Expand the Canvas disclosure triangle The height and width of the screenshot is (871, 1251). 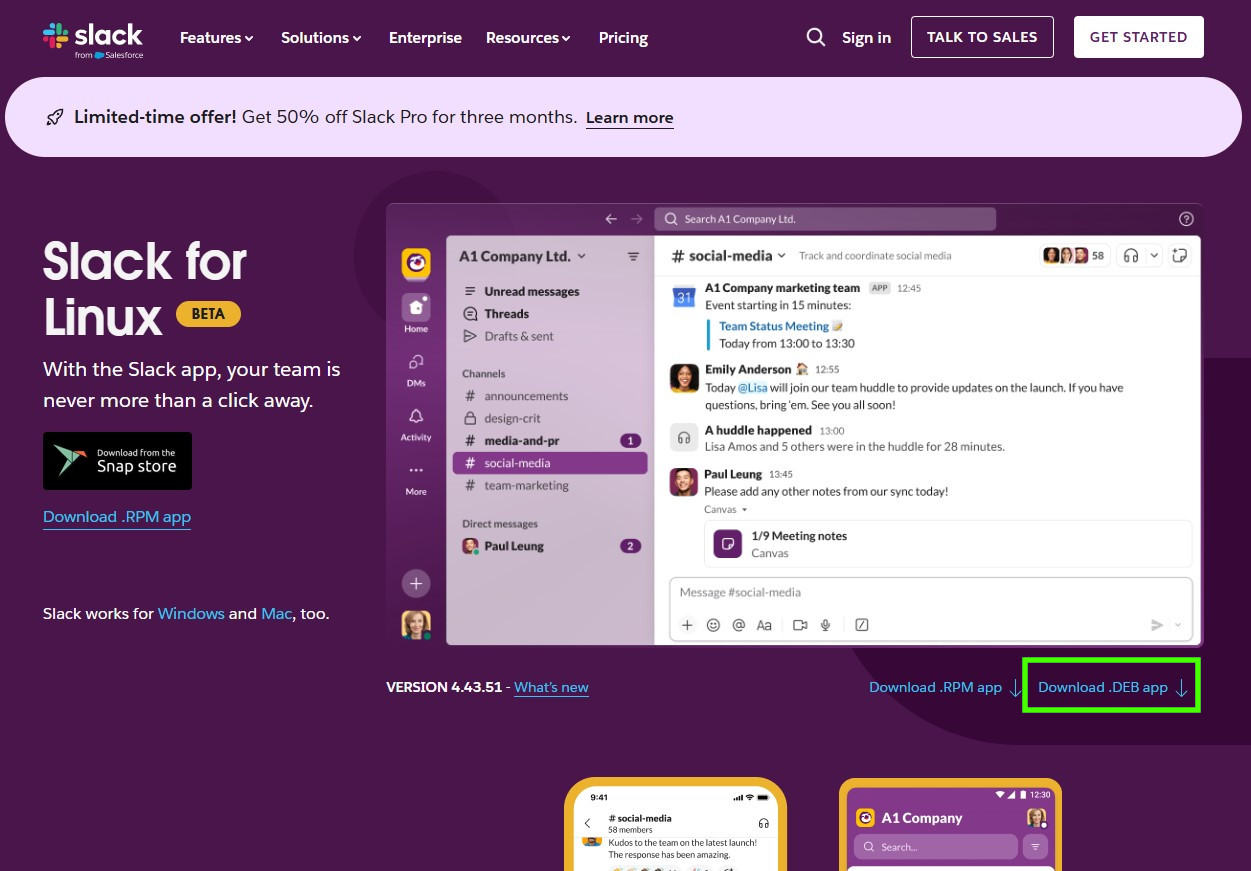tap(744, 510)
